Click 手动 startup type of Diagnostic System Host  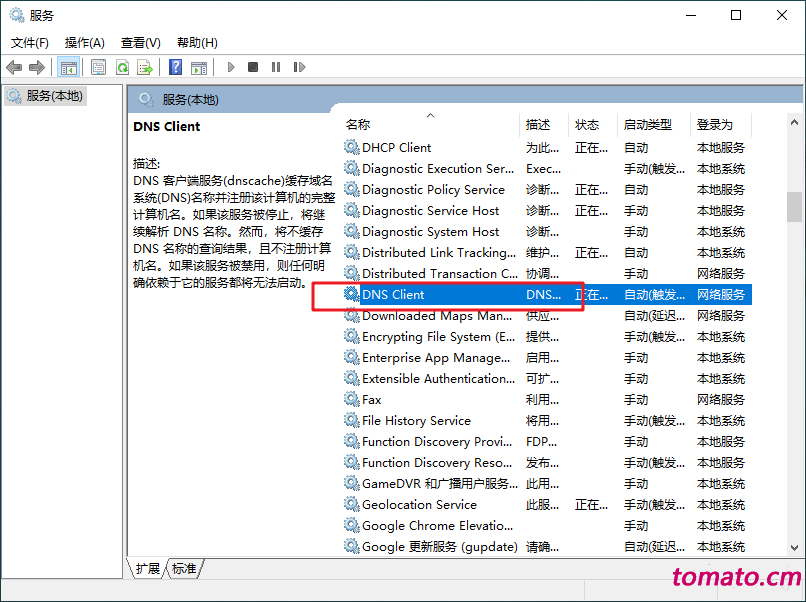point(636,231)
